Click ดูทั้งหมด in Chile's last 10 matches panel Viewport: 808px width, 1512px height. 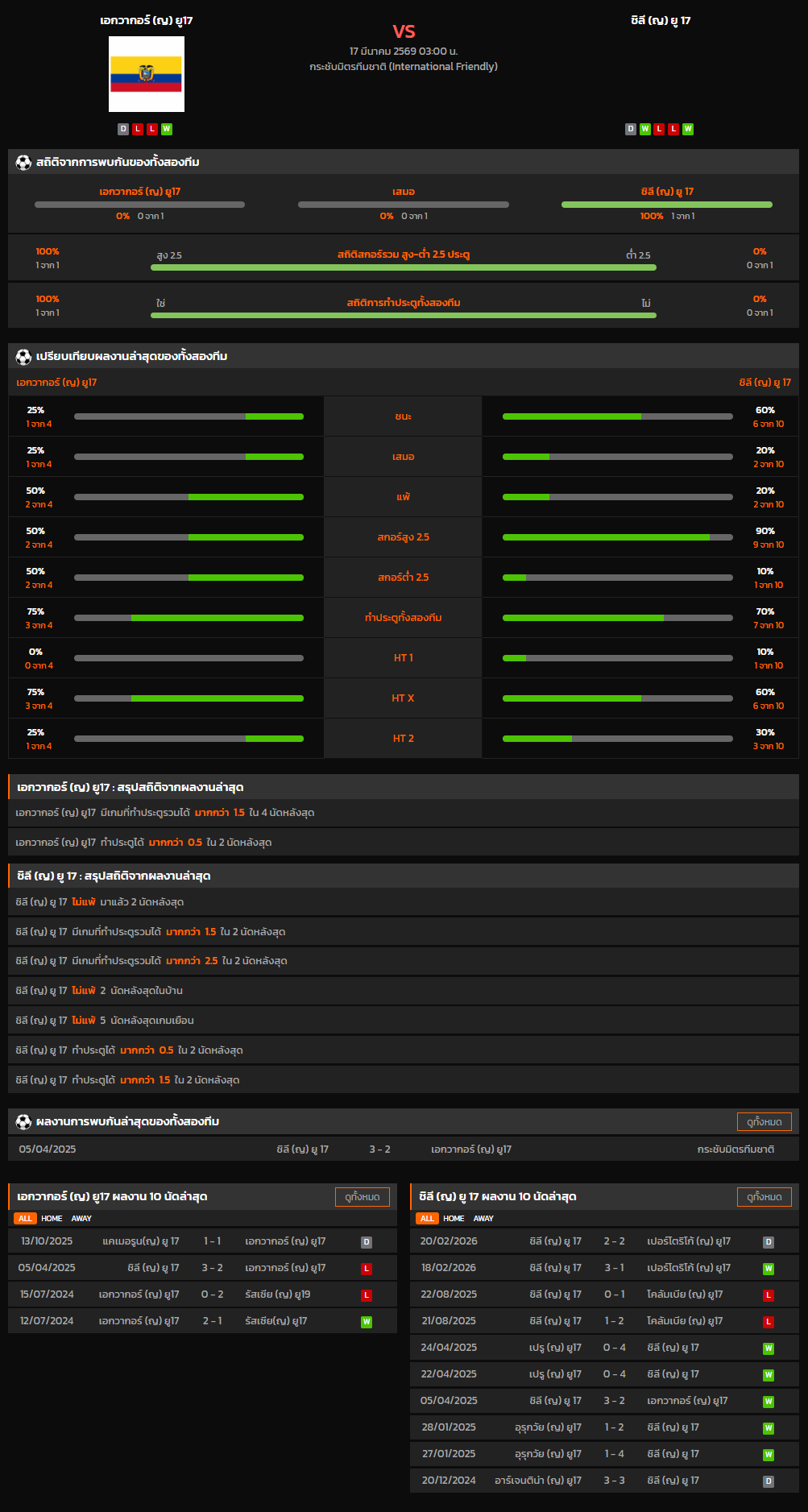[x=764, y=1197]
